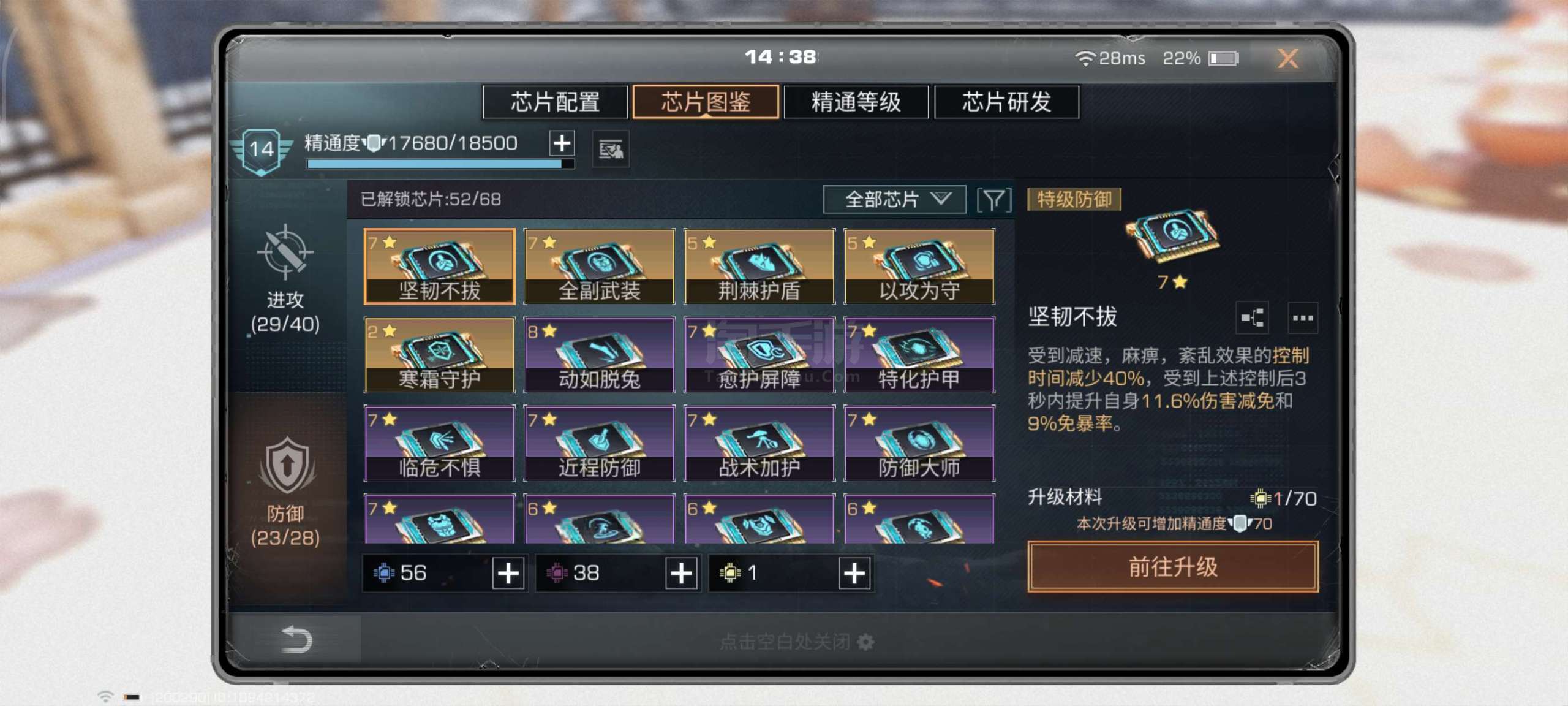Add purple chip material (38)
1568x706 pixels.
(681, 574)
